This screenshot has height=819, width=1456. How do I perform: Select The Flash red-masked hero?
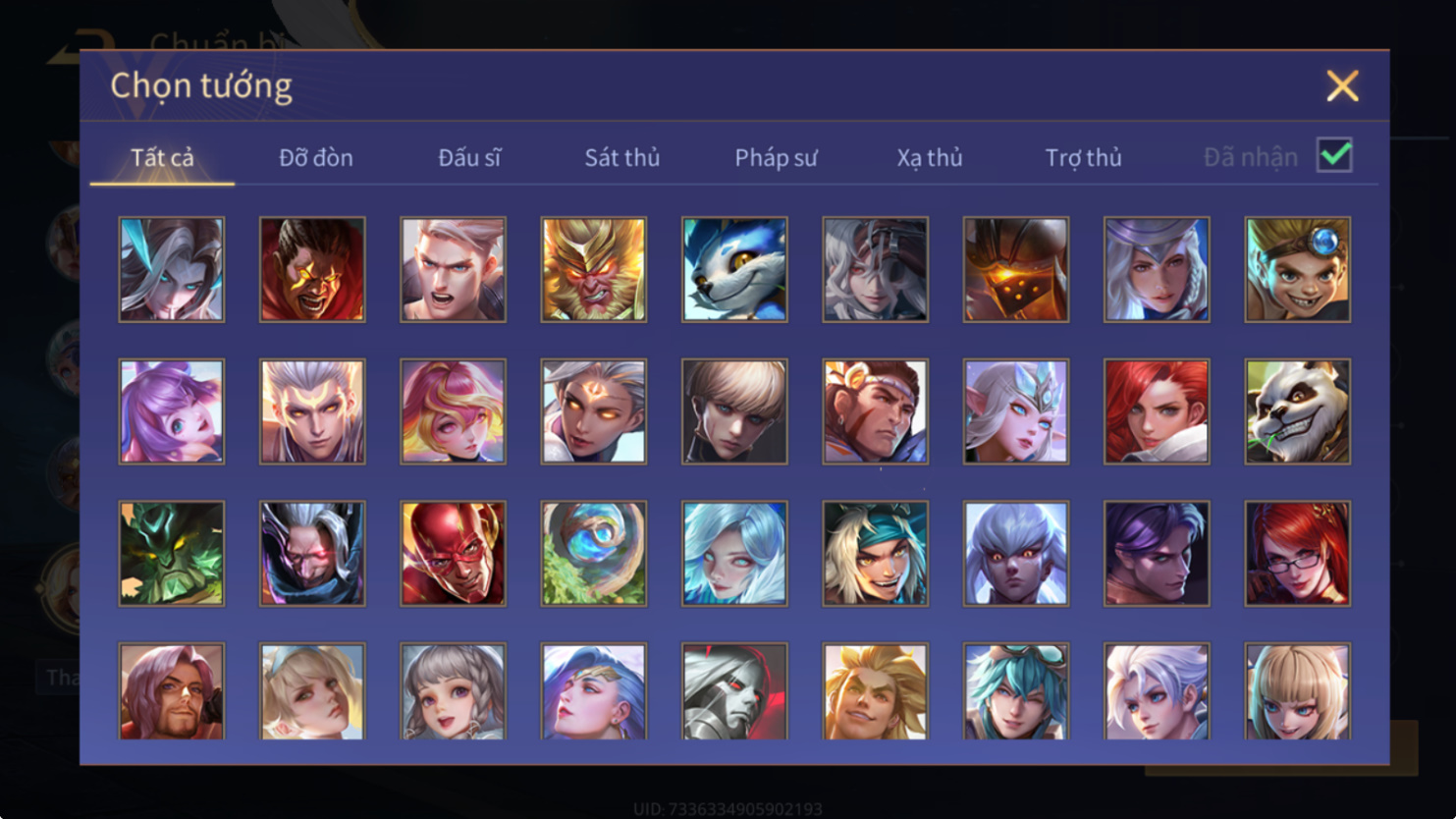(453, 553)
